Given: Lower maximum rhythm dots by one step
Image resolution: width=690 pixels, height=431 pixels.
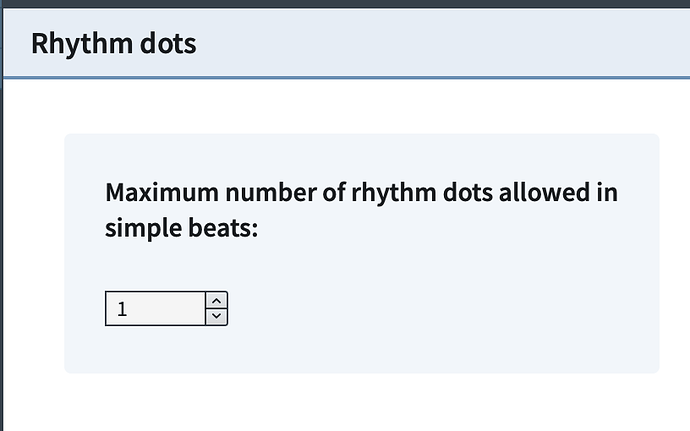Looking at the screenshot, I should 216,316.
